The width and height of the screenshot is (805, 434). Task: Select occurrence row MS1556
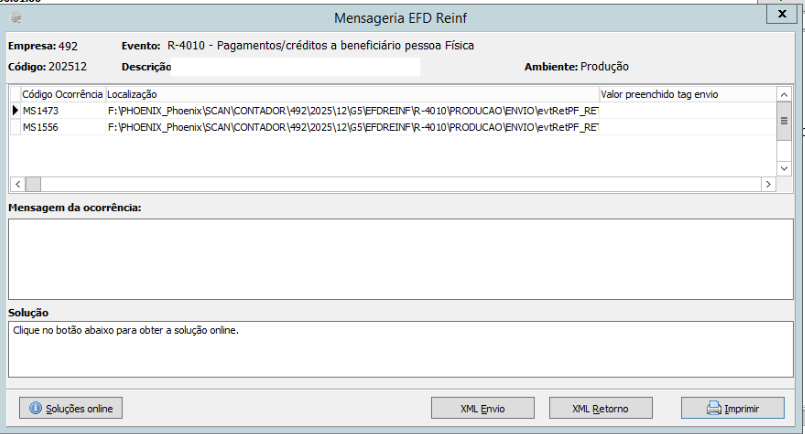tap(393, 127)
